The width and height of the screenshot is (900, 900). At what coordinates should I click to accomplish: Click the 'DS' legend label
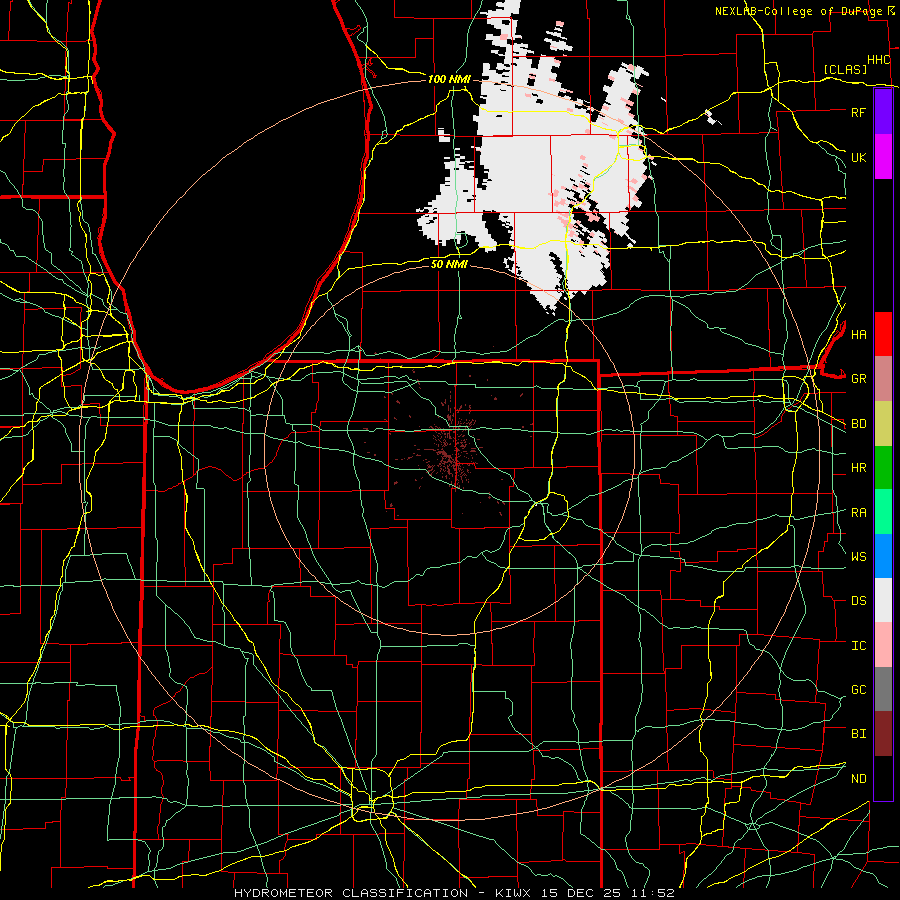[x=858, y=601]
